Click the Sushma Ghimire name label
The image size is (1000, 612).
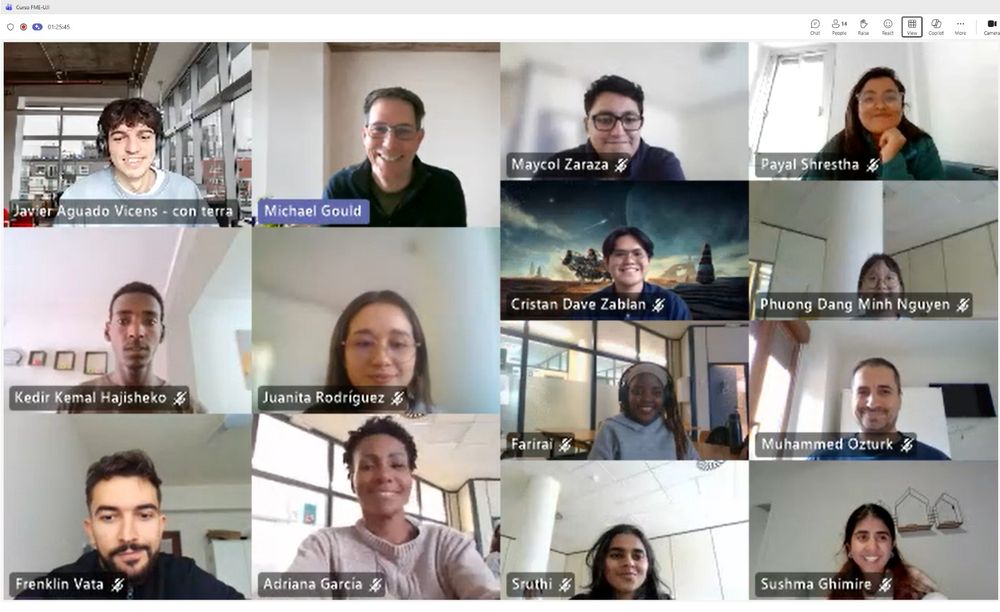816,584
